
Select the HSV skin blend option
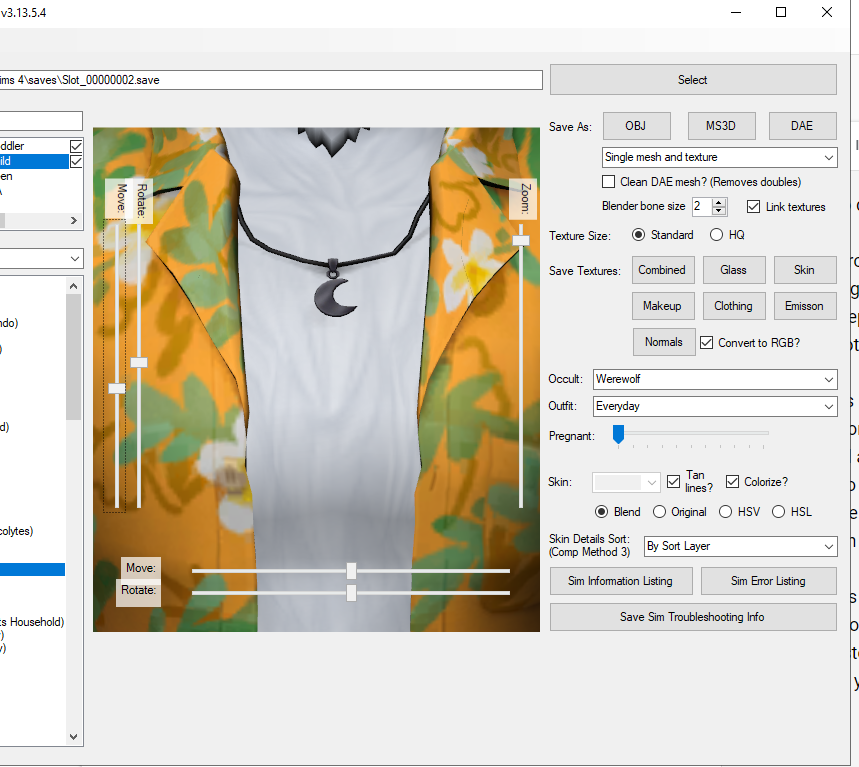tap(726, 512)
